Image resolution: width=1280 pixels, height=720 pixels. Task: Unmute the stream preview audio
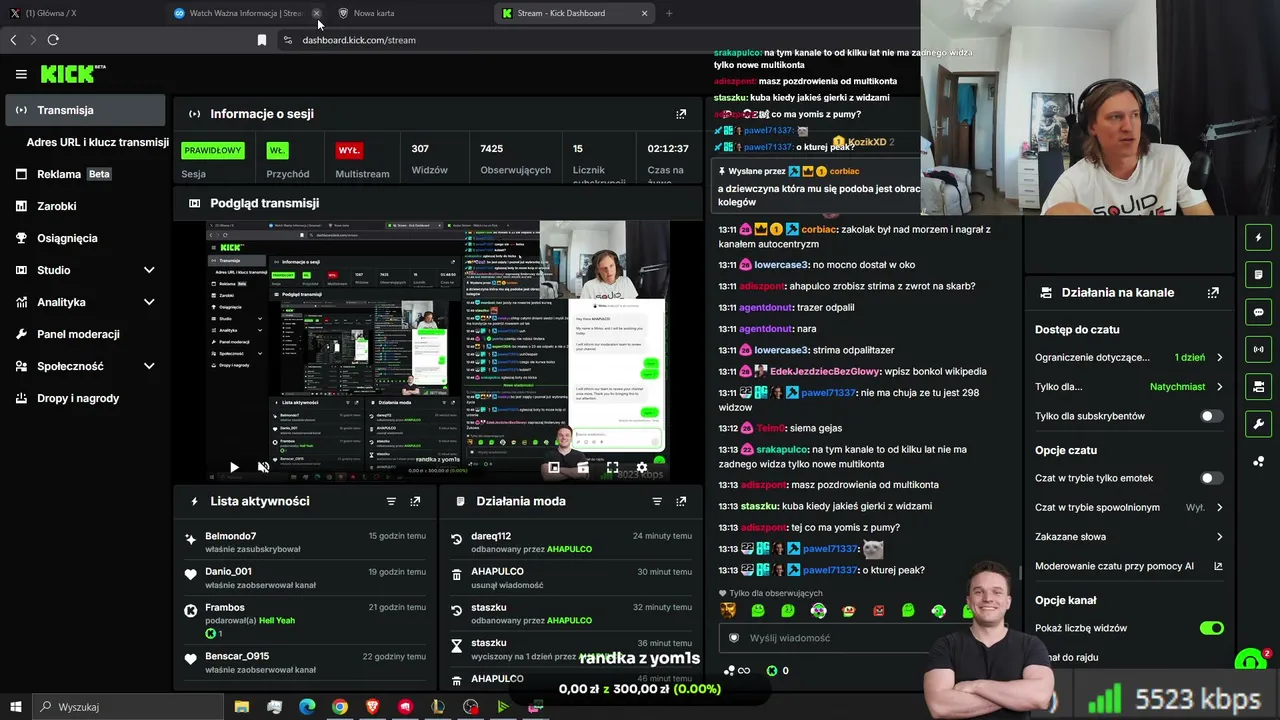click(x=263, y=467)
